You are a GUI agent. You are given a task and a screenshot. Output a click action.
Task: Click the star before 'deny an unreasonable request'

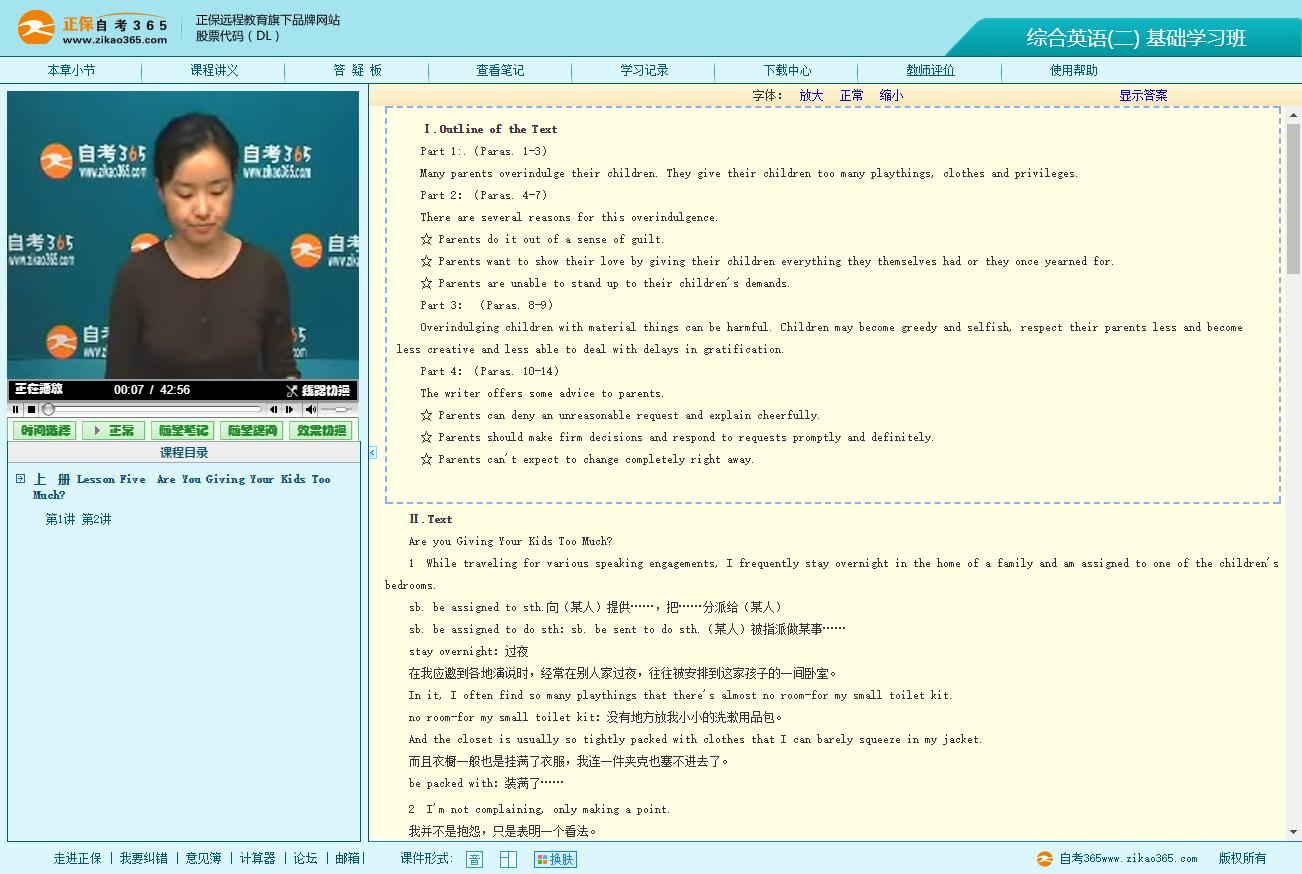click(427, 415)
